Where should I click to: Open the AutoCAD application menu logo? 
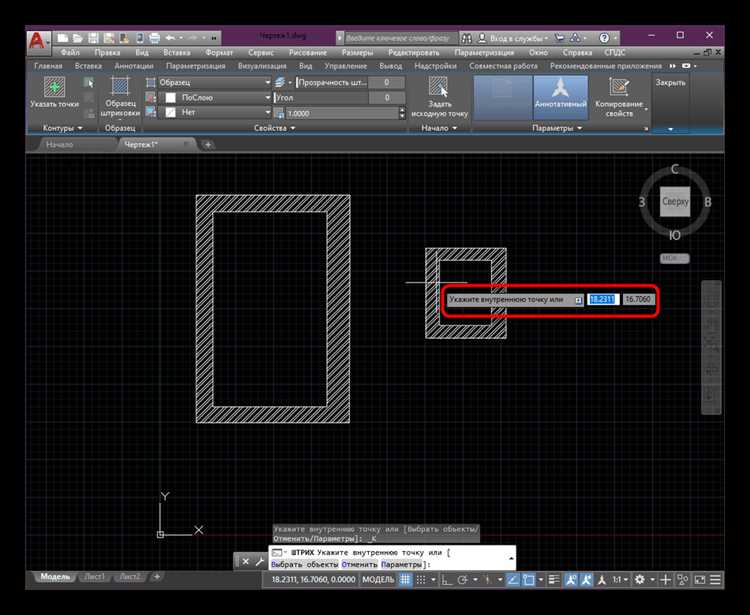[38, 41]
